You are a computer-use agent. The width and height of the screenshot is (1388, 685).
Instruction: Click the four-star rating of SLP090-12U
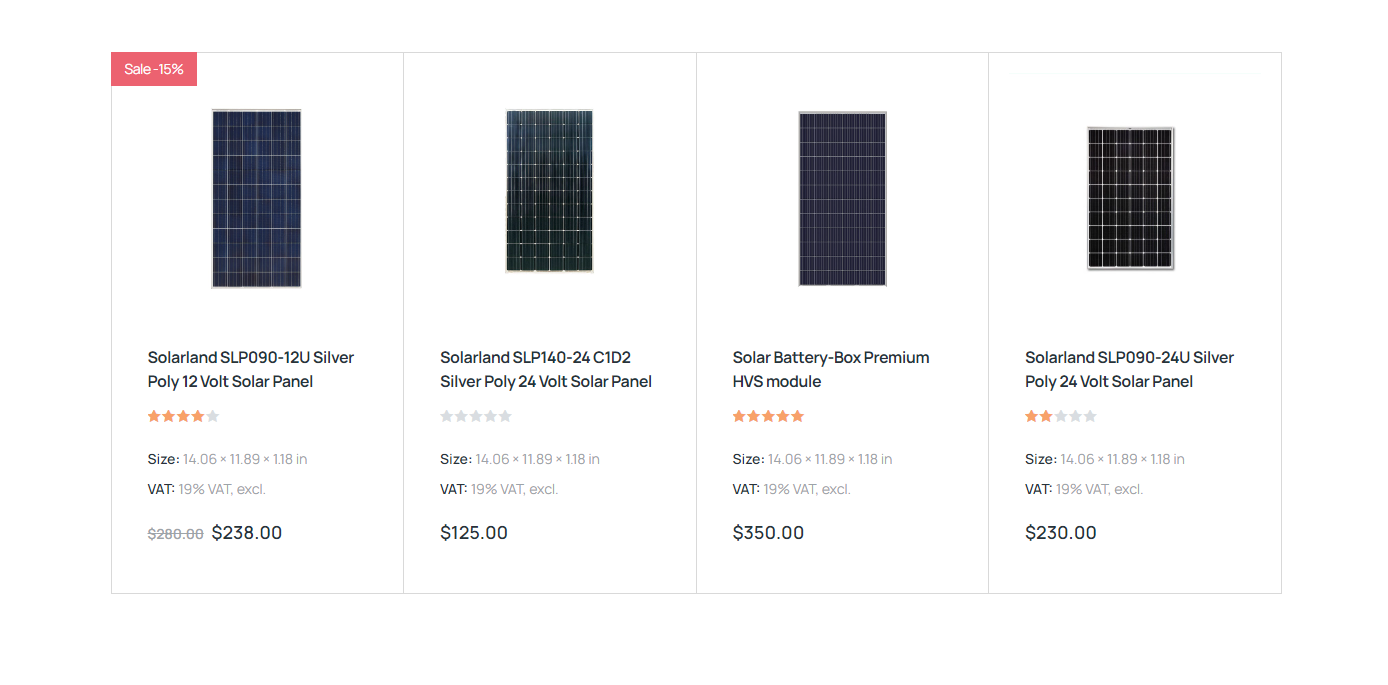[x=183, y=416]
